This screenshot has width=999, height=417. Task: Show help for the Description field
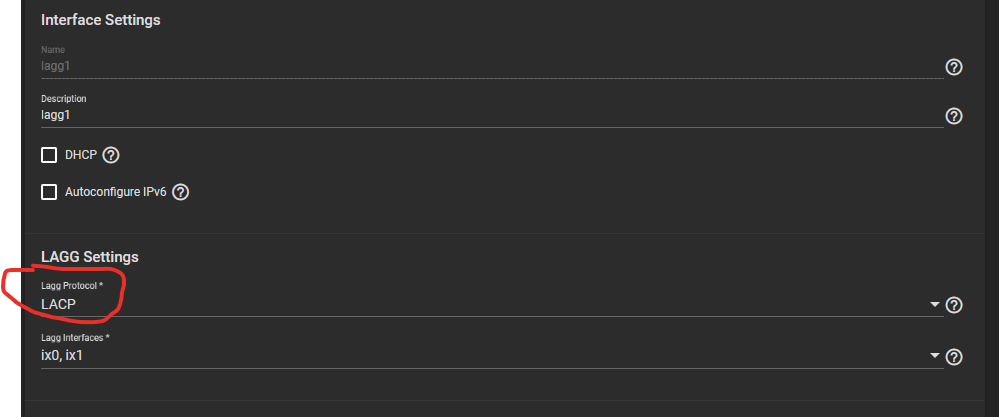(954, 116)
